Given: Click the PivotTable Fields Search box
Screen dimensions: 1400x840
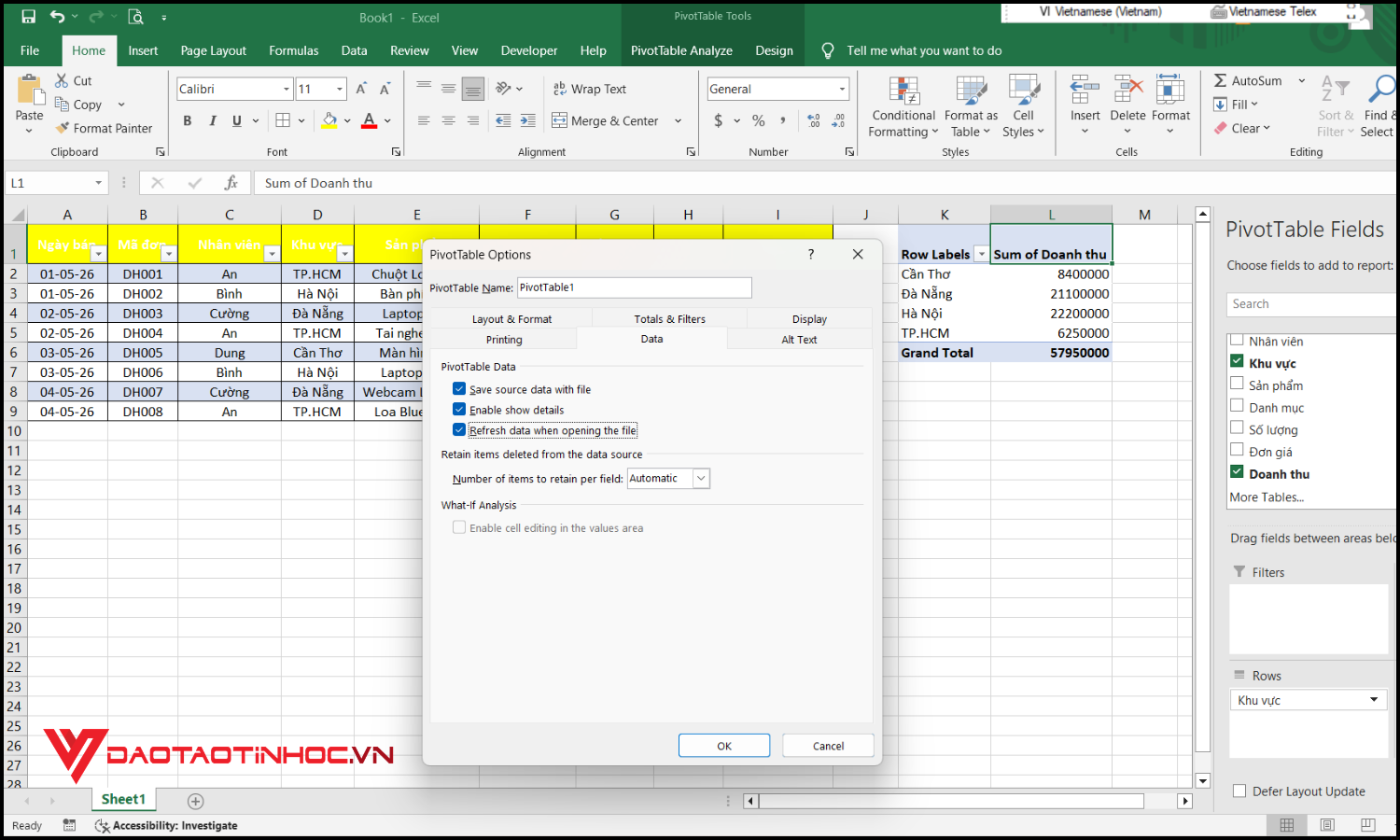Looking at the screenshot, I should click(x=1310, y=304).
